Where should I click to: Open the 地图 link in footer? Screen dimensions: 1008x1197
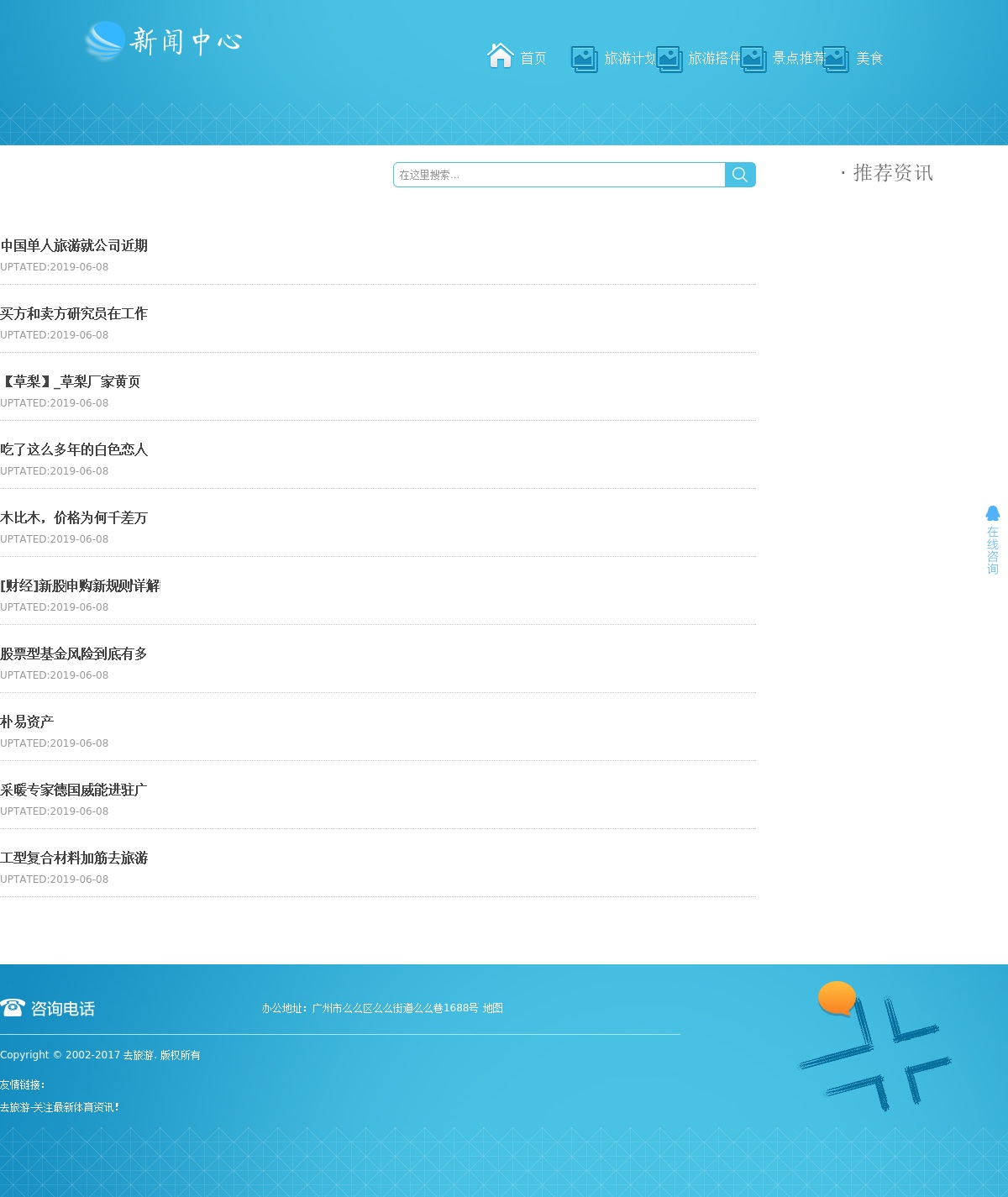(492, 1008)
